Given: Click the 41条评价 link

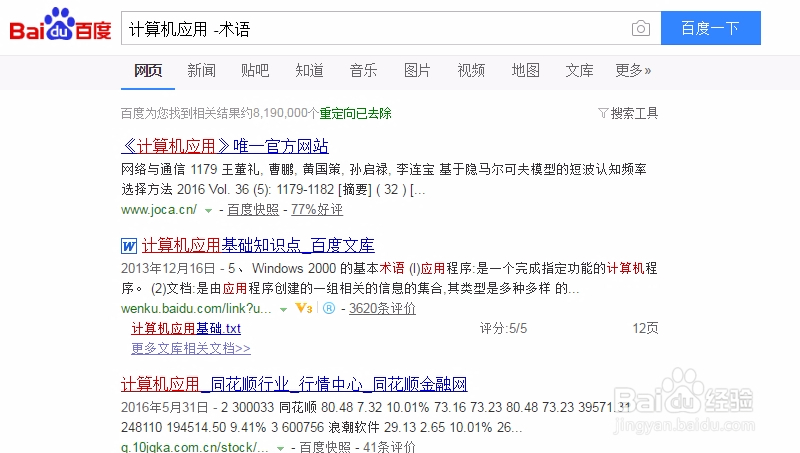Looking at the screenshot, I should click(389, 447).
